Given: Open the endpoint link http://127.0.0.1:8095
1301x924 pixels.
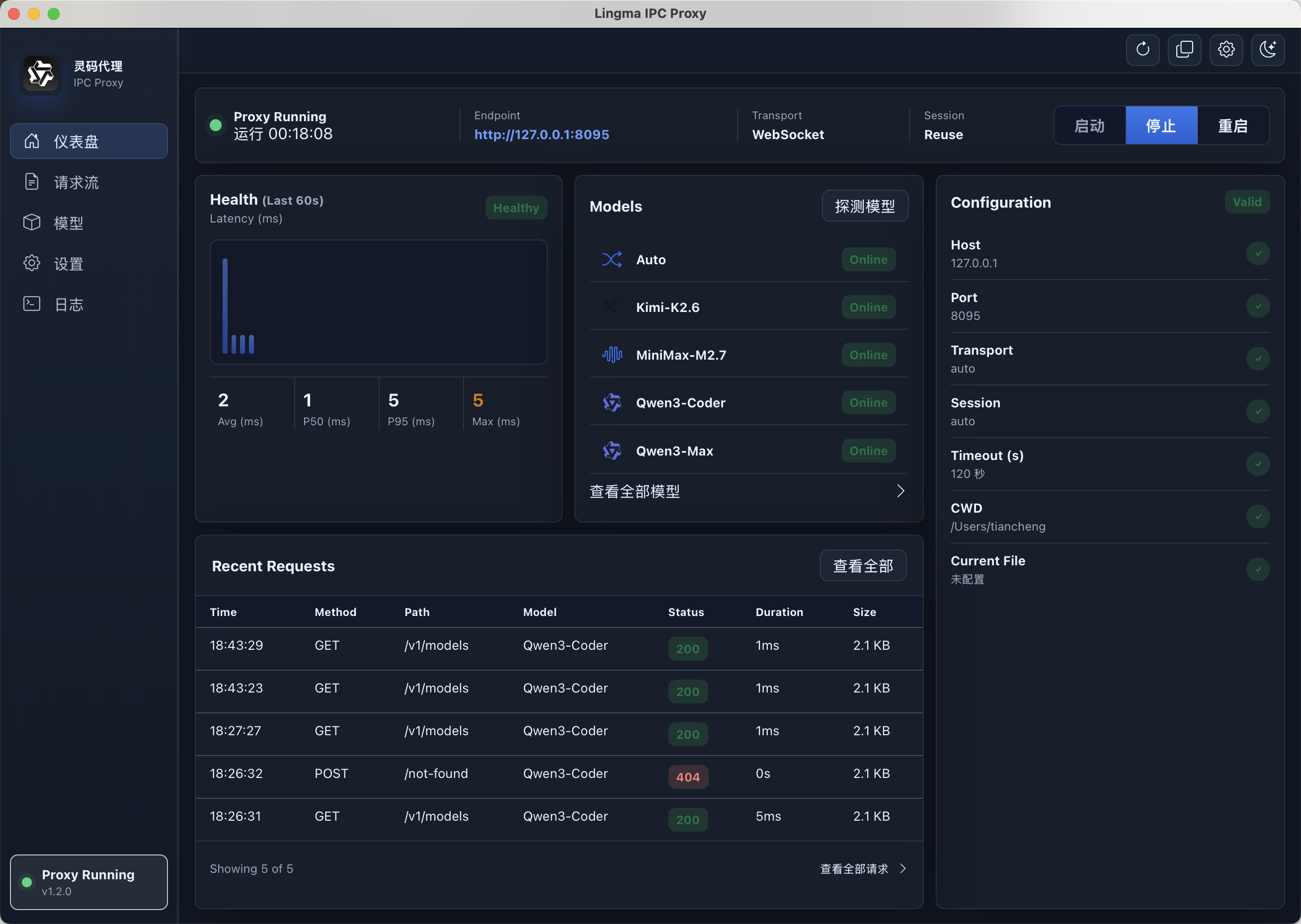Looking at the screenshot, I should 541,134.
